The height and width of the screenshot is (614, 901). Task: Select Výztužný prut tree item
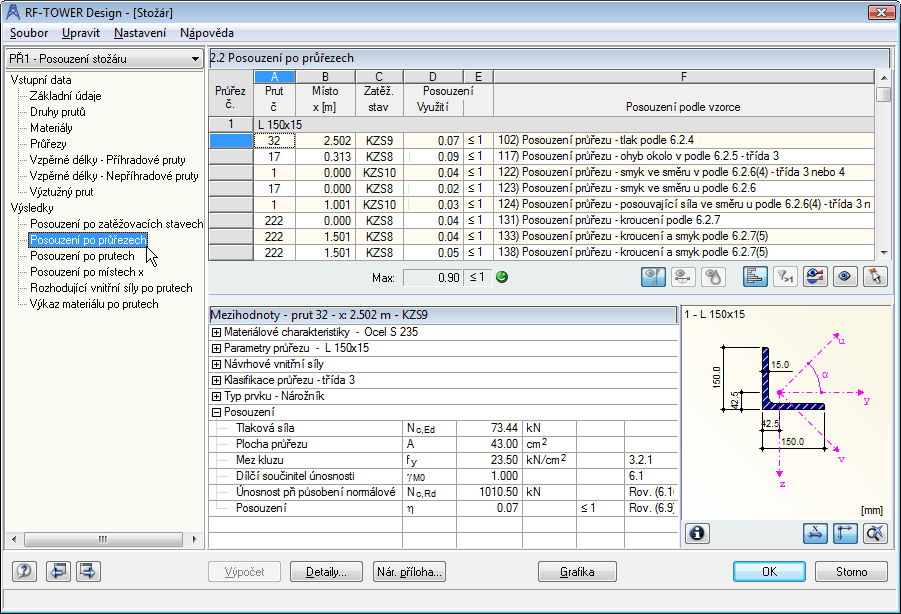[61, 192]
